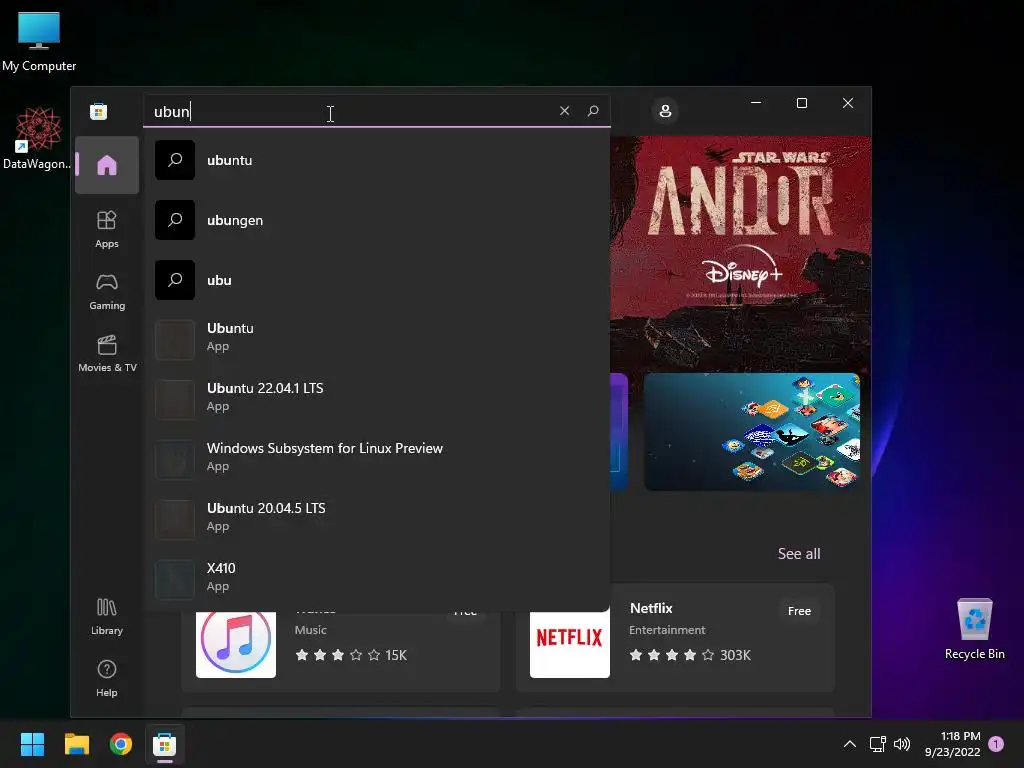Open network status tray icon
The width and height of the screenshot is (1024, 768).
(x=877, y=744)
